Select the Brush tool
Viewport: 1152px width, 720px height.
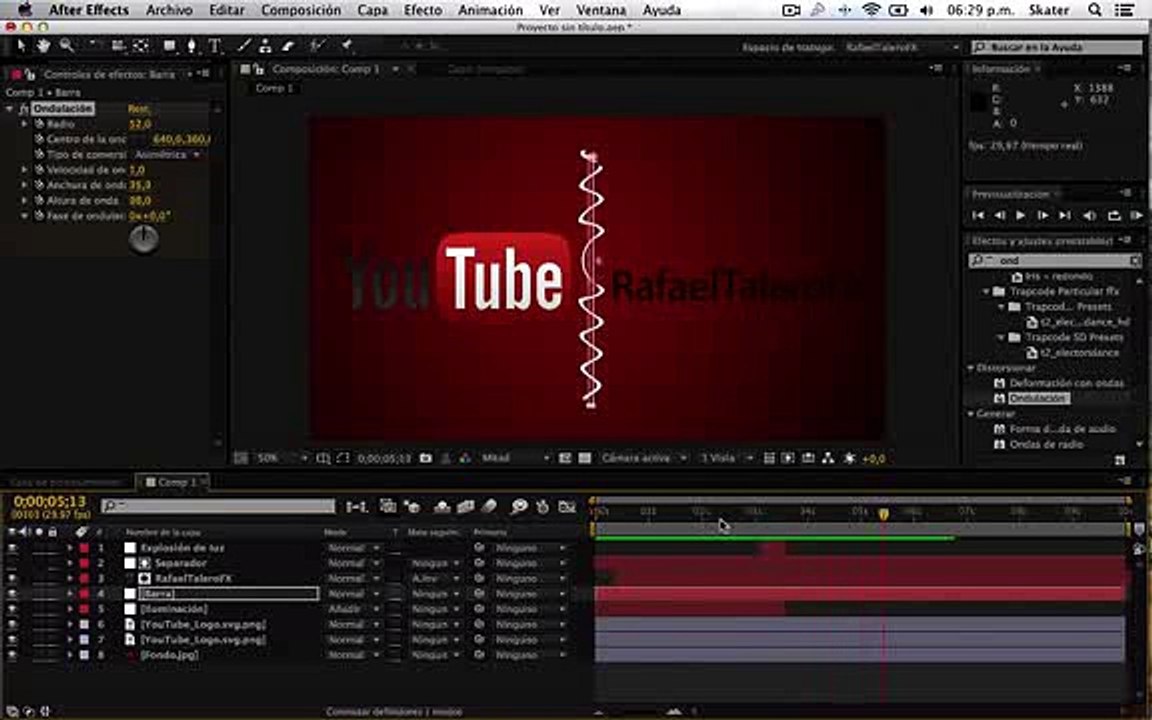(x=244, y=46)
